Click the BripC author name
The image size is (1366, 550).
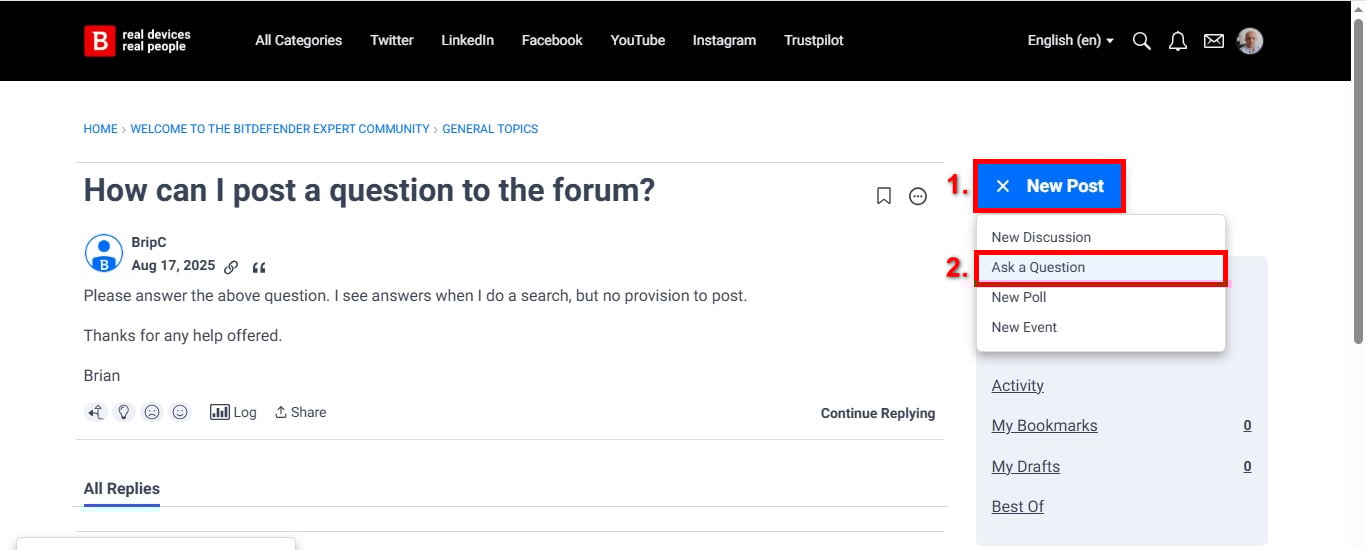pyautogui.click(x=149, y=243)
